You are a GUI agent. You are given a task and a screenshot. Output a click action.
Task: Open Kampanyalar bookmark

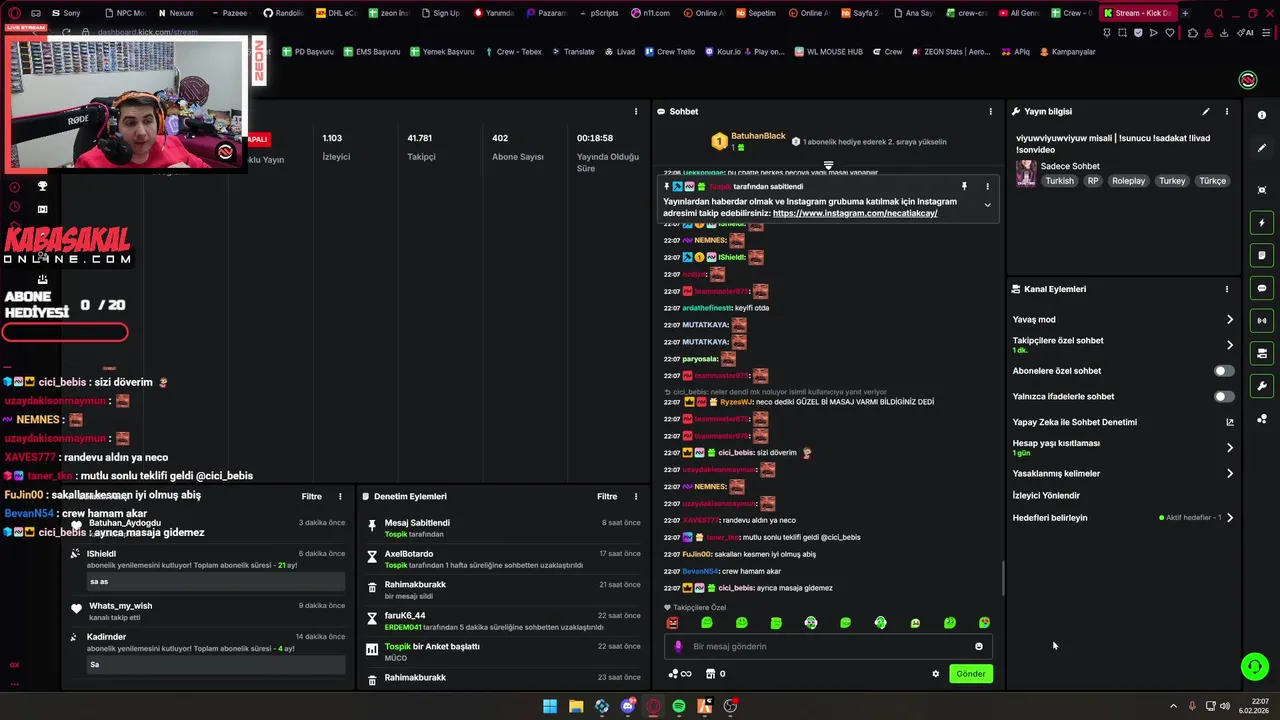pos(1068,52)
